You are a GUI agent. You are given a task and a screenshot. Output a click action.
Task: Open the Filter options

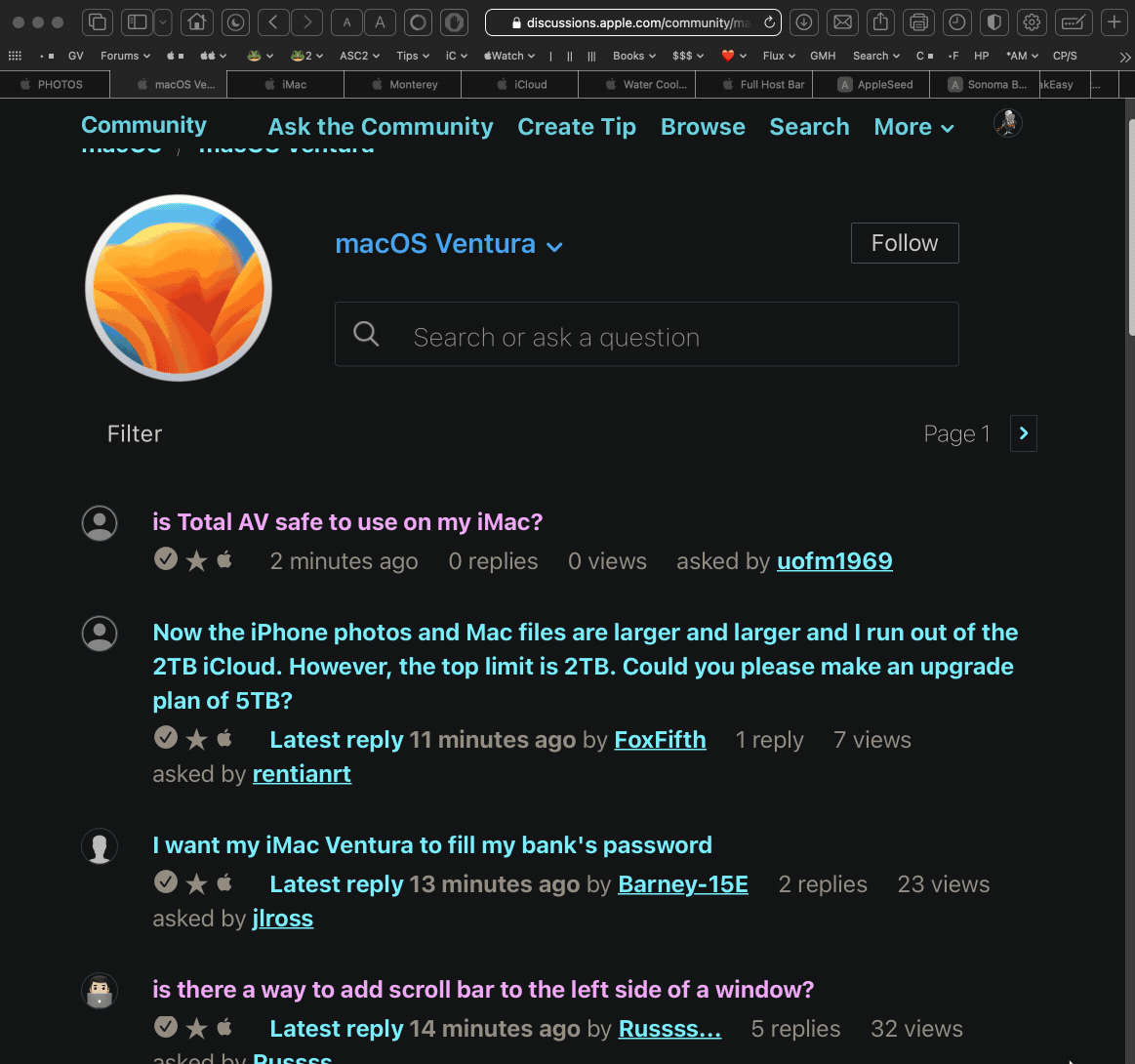(x=135, y=433)
